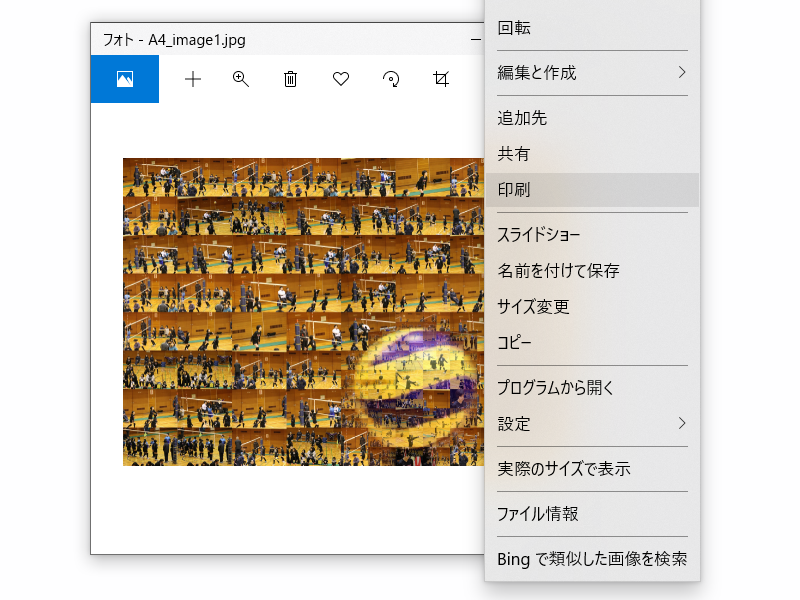Select 追加先 in the menu
800x600 pixels.
[592, 118]
